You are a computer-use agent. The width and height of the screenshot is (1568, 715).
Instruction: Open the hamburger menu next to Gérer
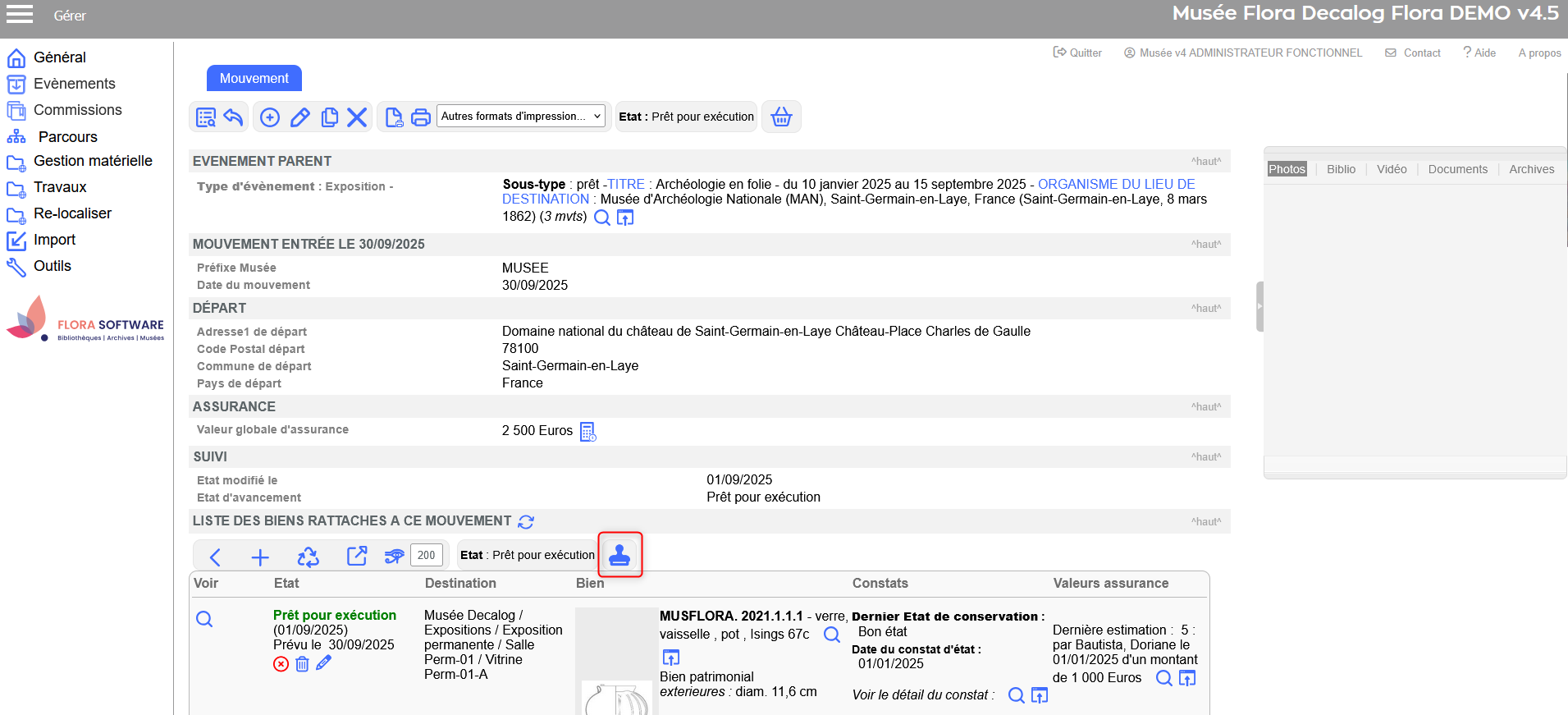(20, 15)
